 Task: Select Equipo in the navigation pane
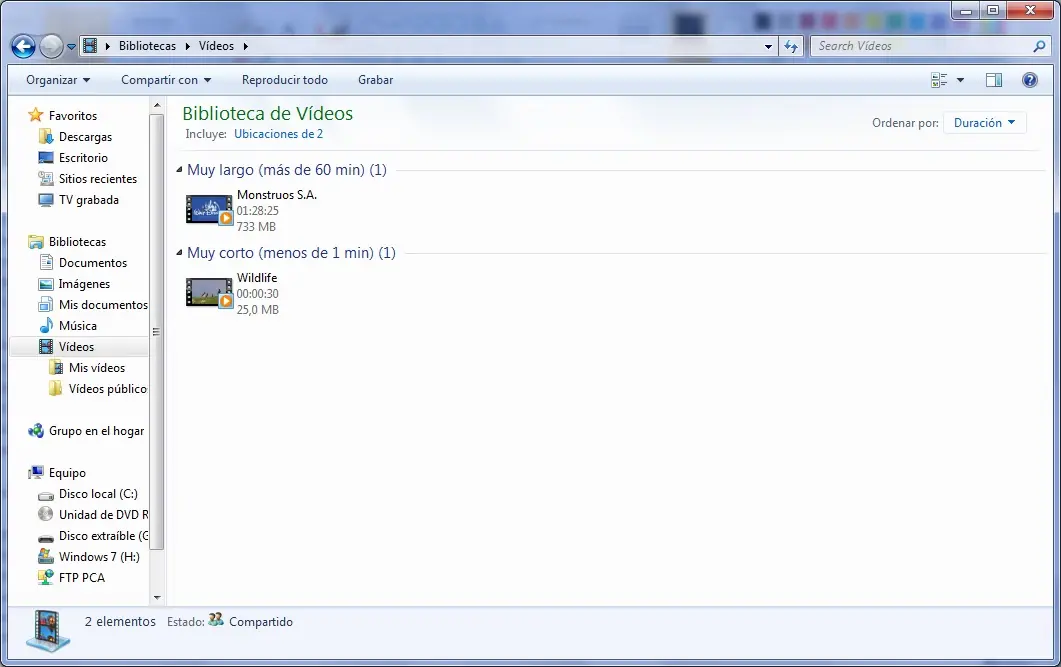67,473
